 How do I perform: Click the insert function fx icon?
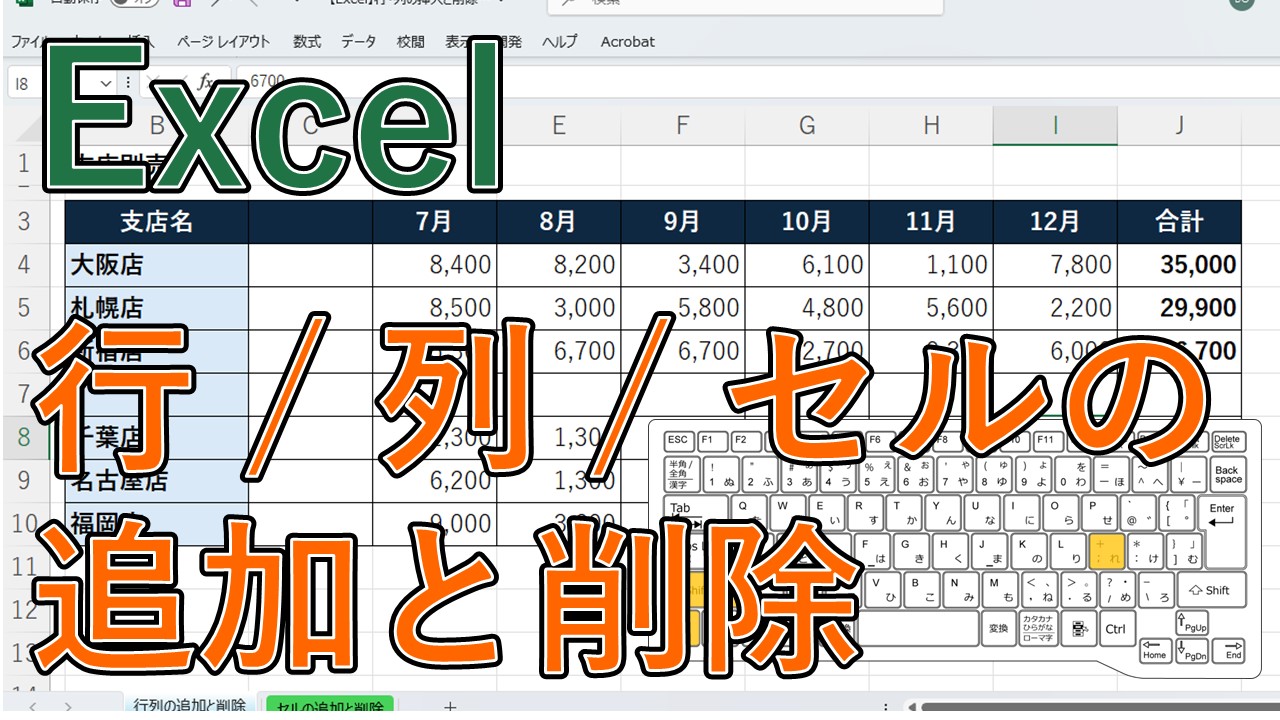[x=206, y=82]
